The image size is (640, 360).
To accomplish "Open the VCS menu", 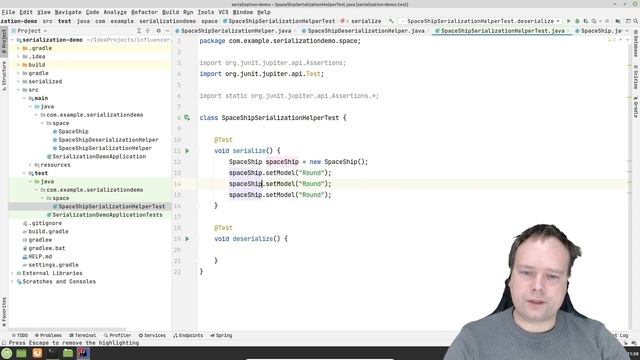I will (x=223, y=12).
